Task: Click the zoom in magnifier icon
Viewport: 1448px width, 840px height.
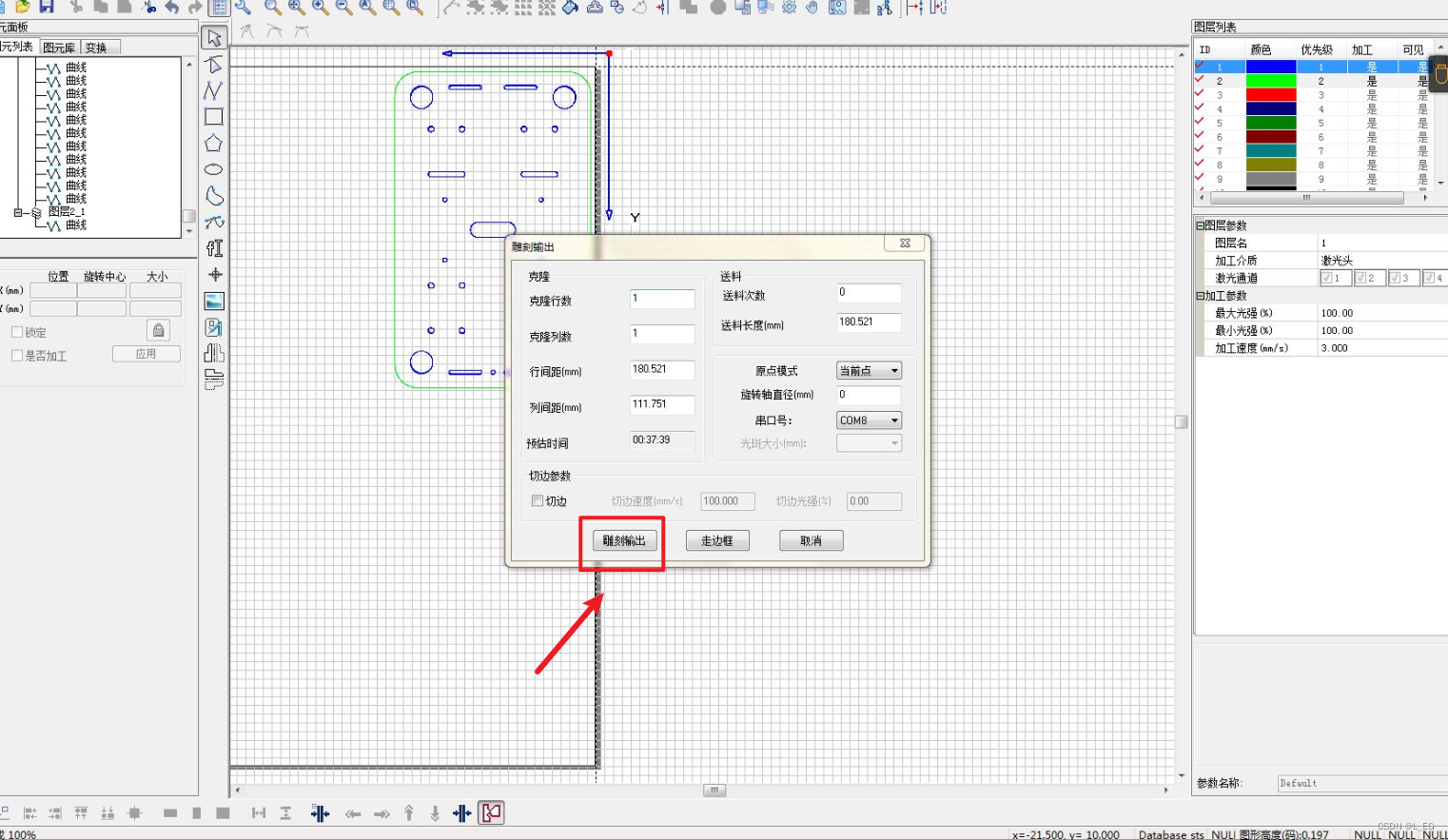Action: tap(321, 8)
